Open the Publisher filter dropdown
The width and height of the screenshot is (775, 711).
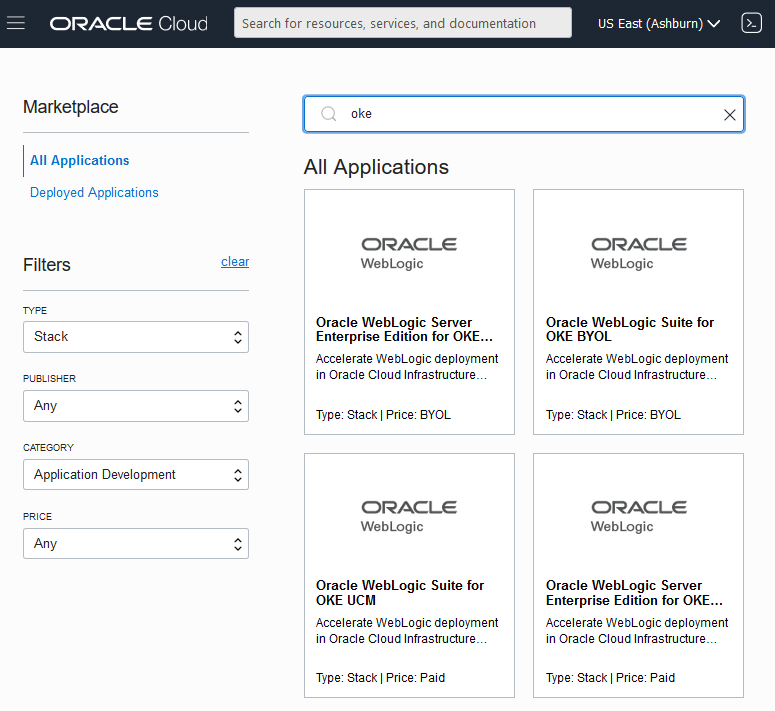136,406
